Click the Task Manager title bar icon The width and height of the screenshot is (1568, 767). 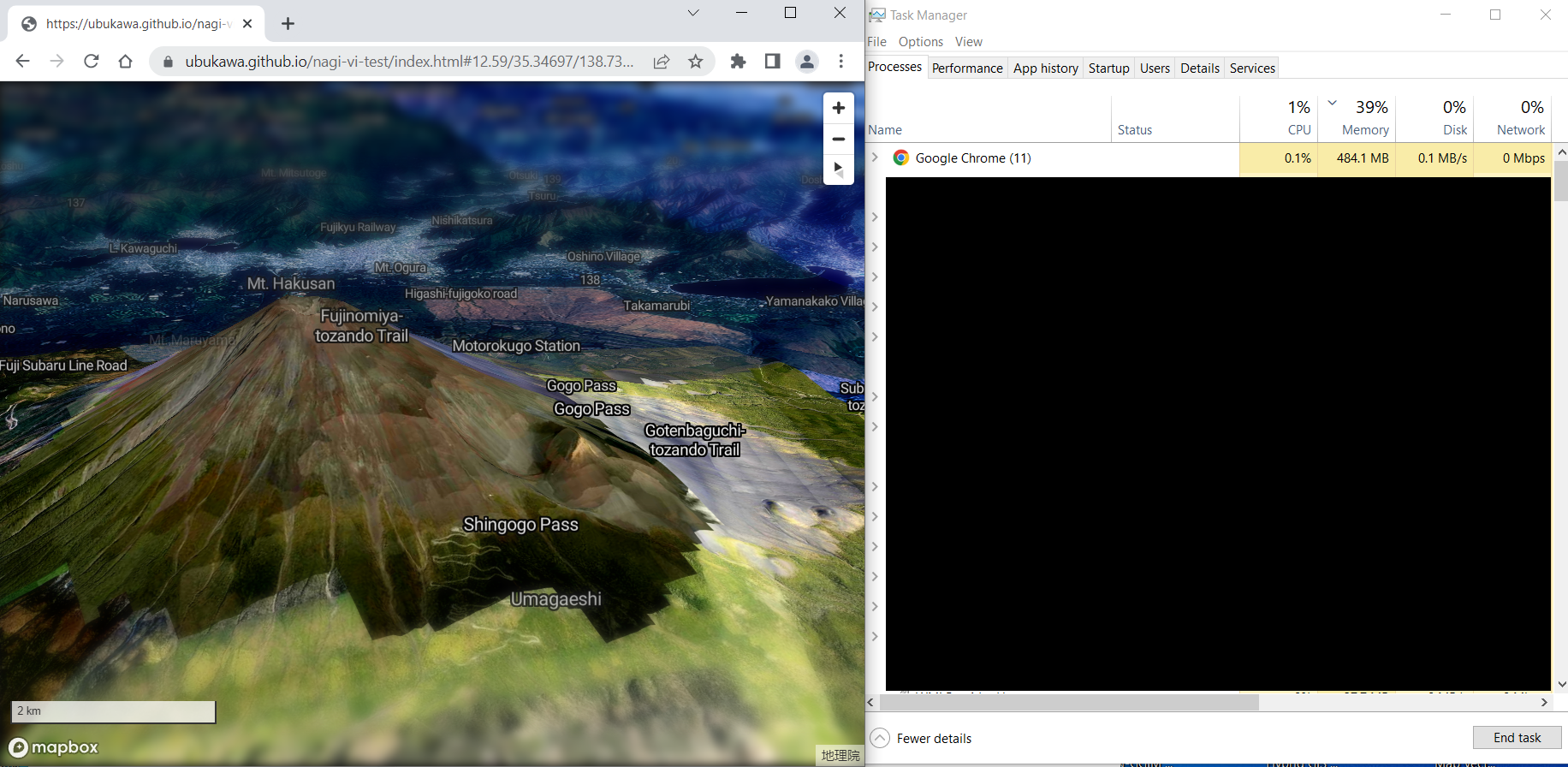[x=876, y=15]
